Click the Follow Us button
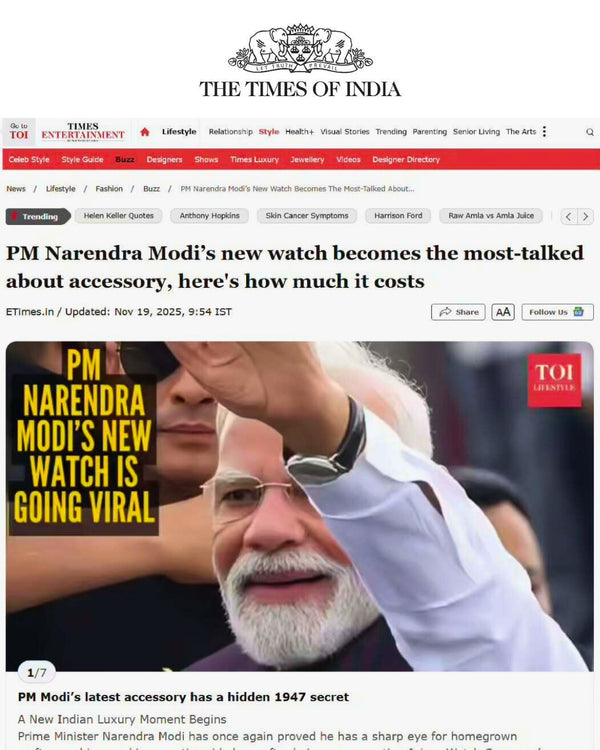 coord(557,312)
